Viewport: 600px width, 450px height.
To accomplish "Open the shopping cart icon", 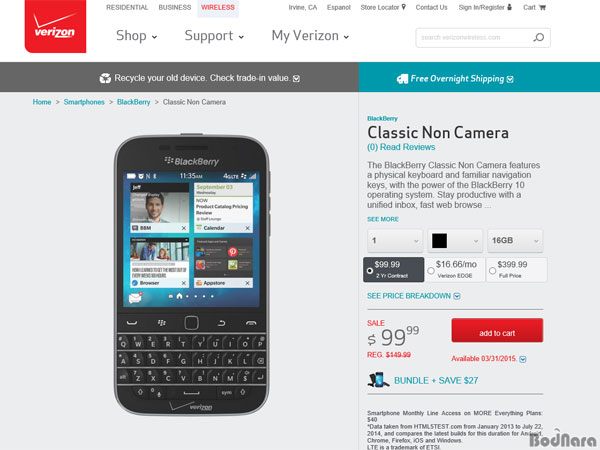I will click(x=542, y=7).
